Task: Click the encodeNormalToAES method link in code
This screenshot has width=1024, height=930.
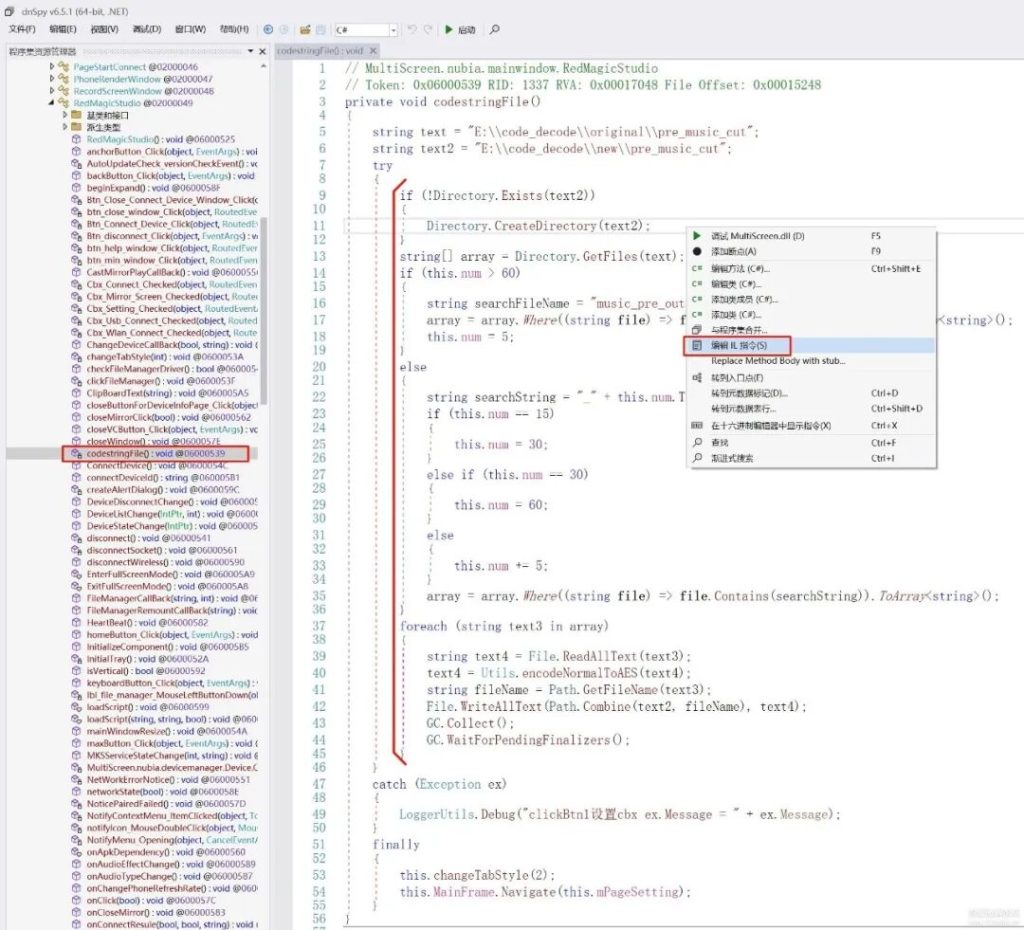Action: (x=591, y=673)
